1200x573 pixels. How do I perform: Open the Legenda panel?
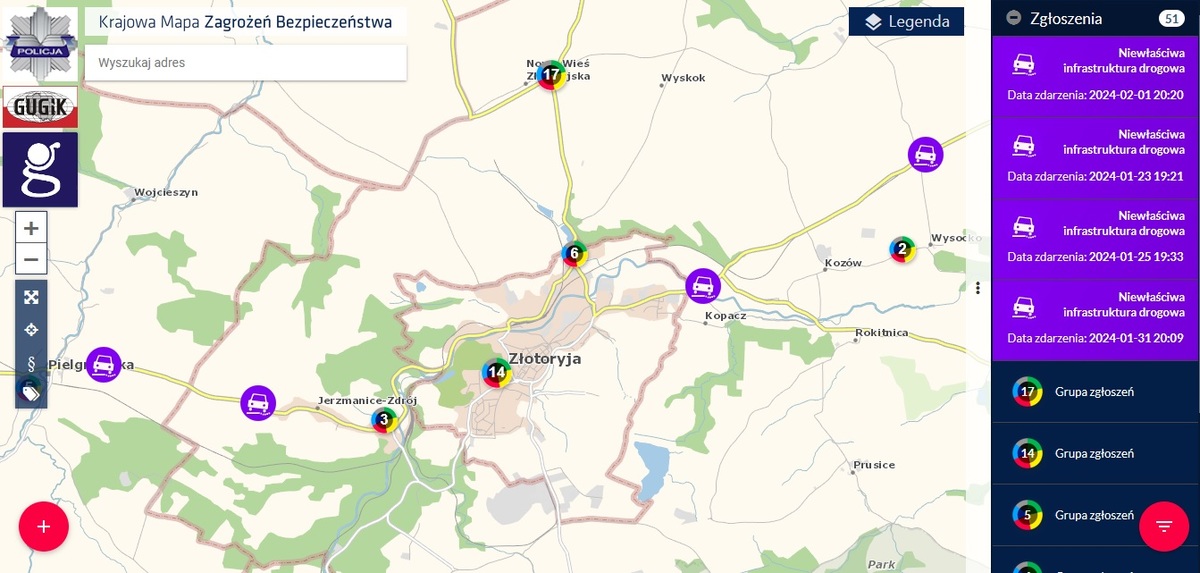point(907,21)
